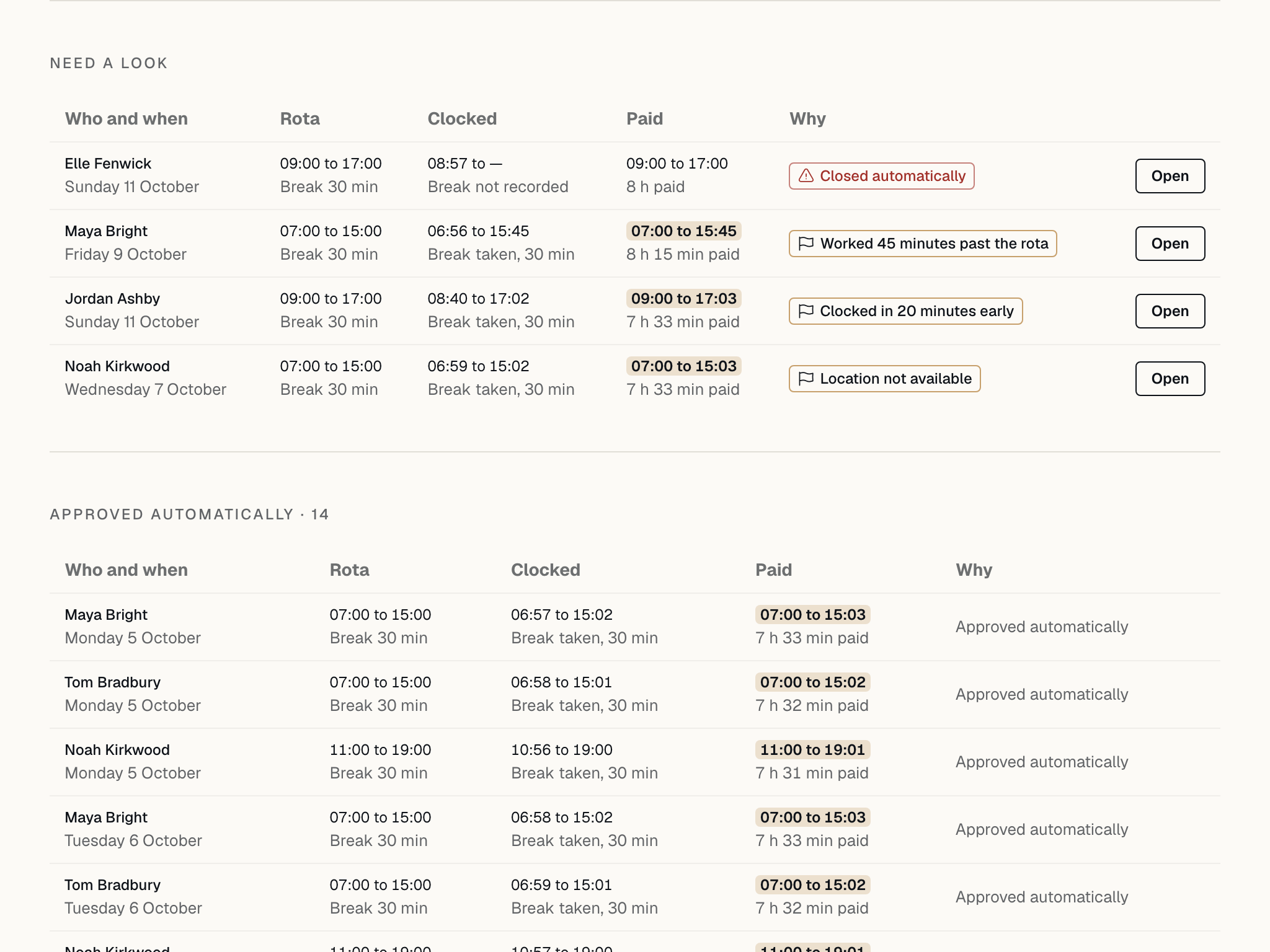Click clocked time 08:40 to 17:02

[x=478, y=299]
